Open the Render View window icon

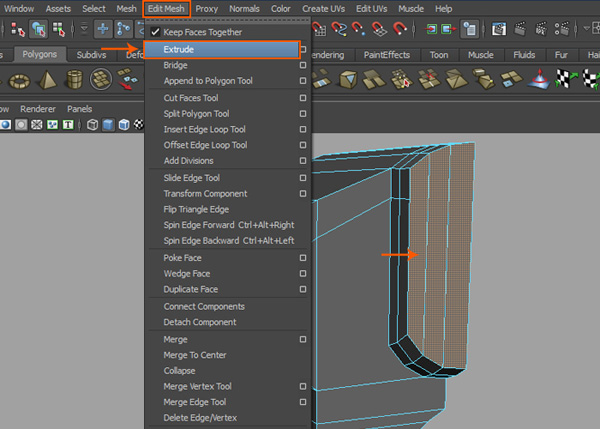pyautogui.click(x=499, y=29)
